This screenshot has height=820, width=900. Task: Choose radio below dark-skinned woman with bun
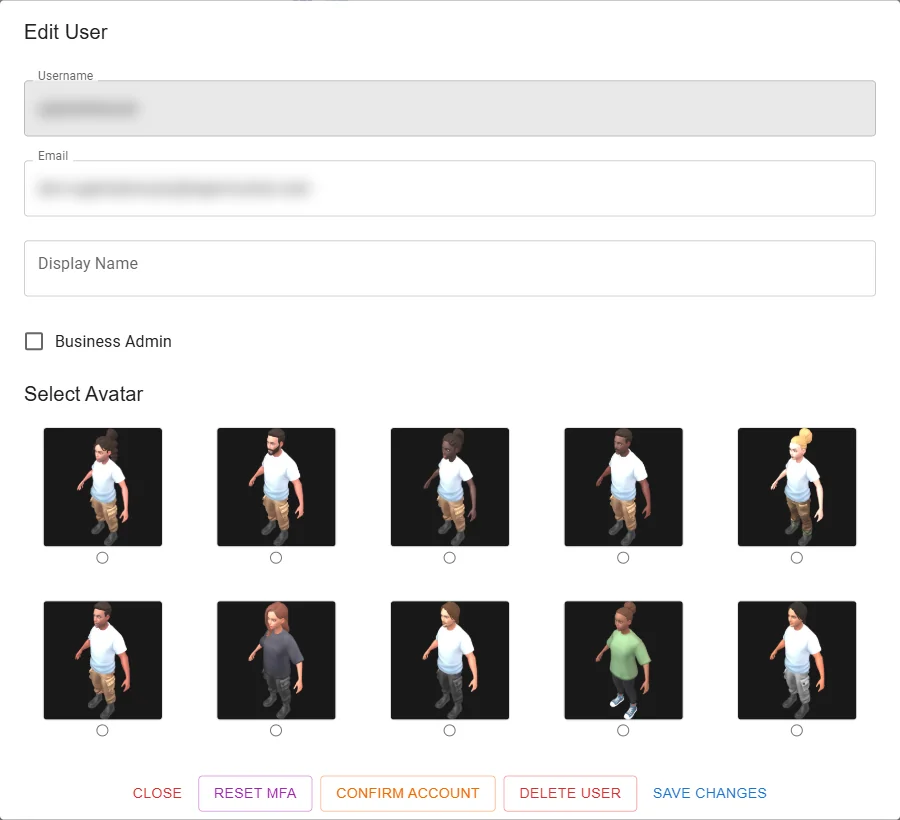(449, 558)
